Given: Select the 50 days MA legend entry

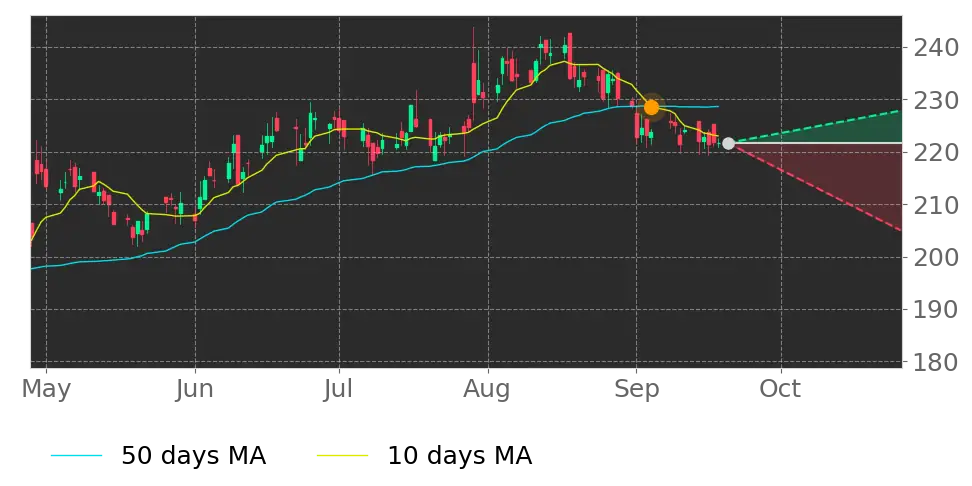Looking at the screenshot, I should tap(159, 456).
